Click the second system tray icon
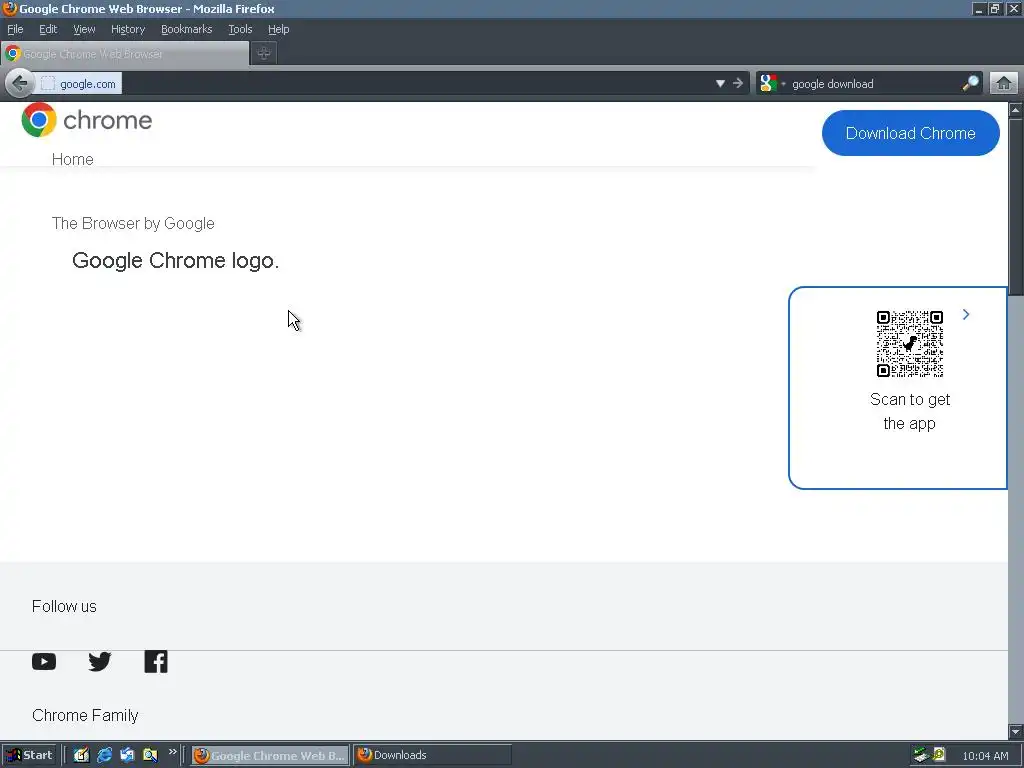Viewport: 1024px width, 768px height. tap(939, 754)
